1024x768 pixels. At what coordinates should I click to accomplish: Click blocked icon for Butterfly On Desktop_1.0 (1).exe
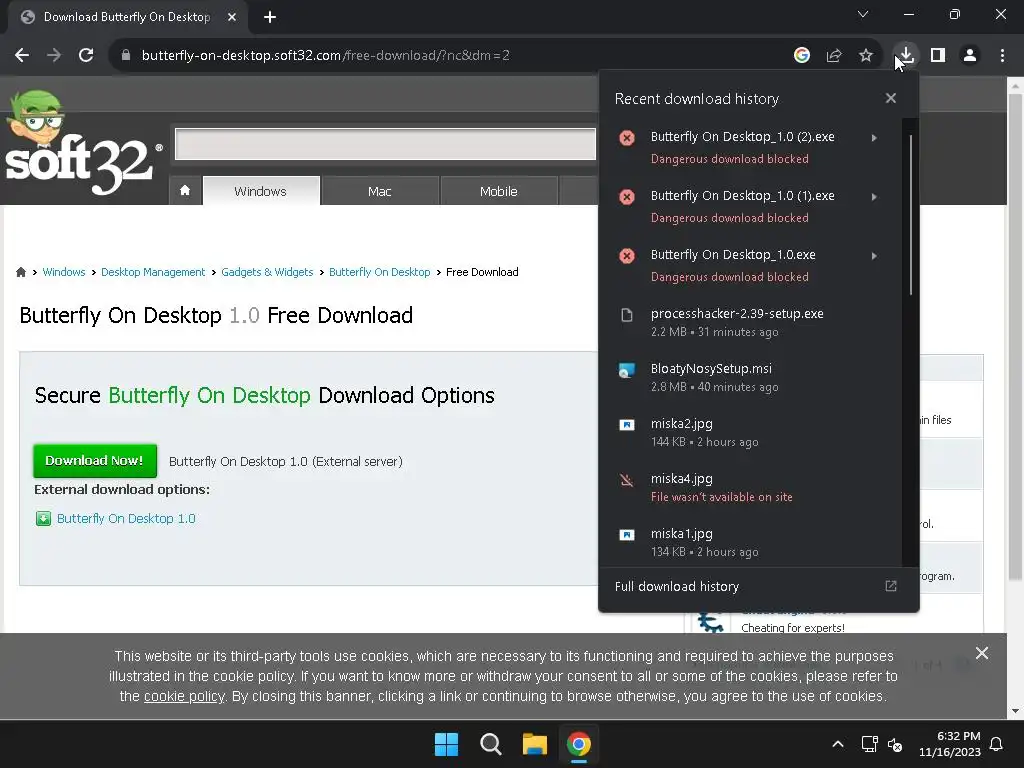click(627, 197)
